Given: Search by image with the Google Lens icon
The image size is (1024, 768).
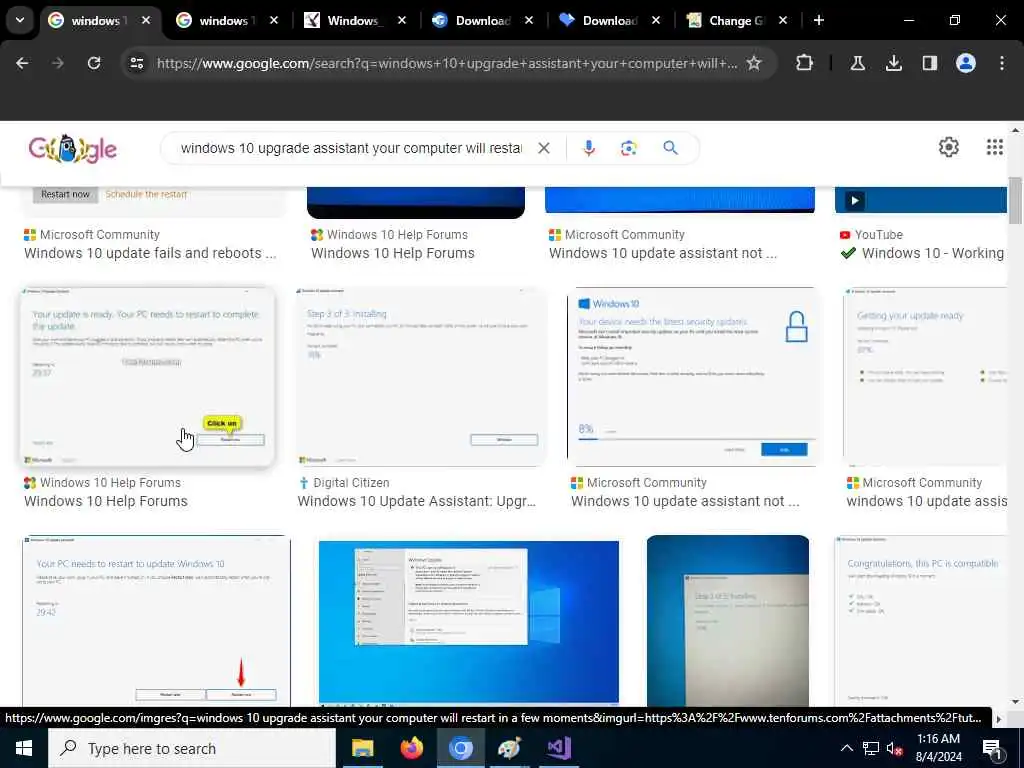Looking at the screenshot, I should tap(628, 148).
